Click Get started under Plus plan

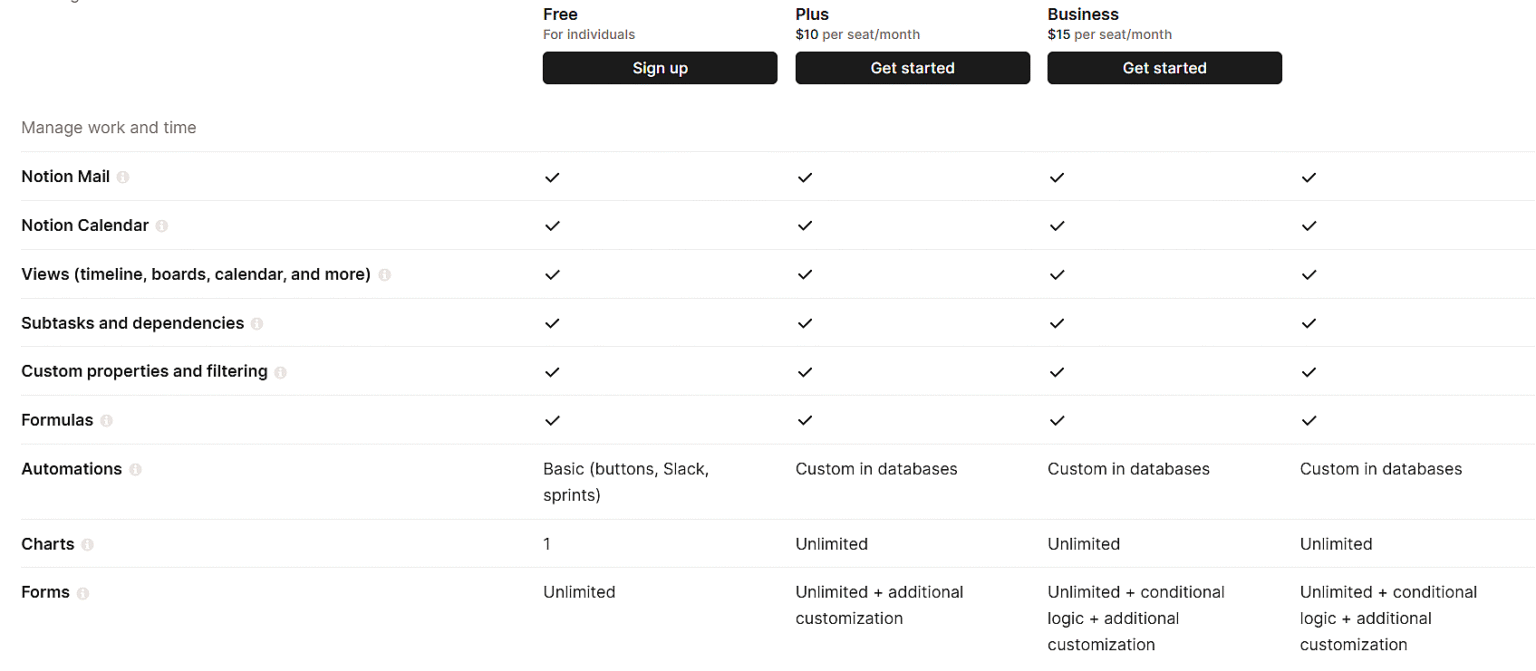coord(912,67)
